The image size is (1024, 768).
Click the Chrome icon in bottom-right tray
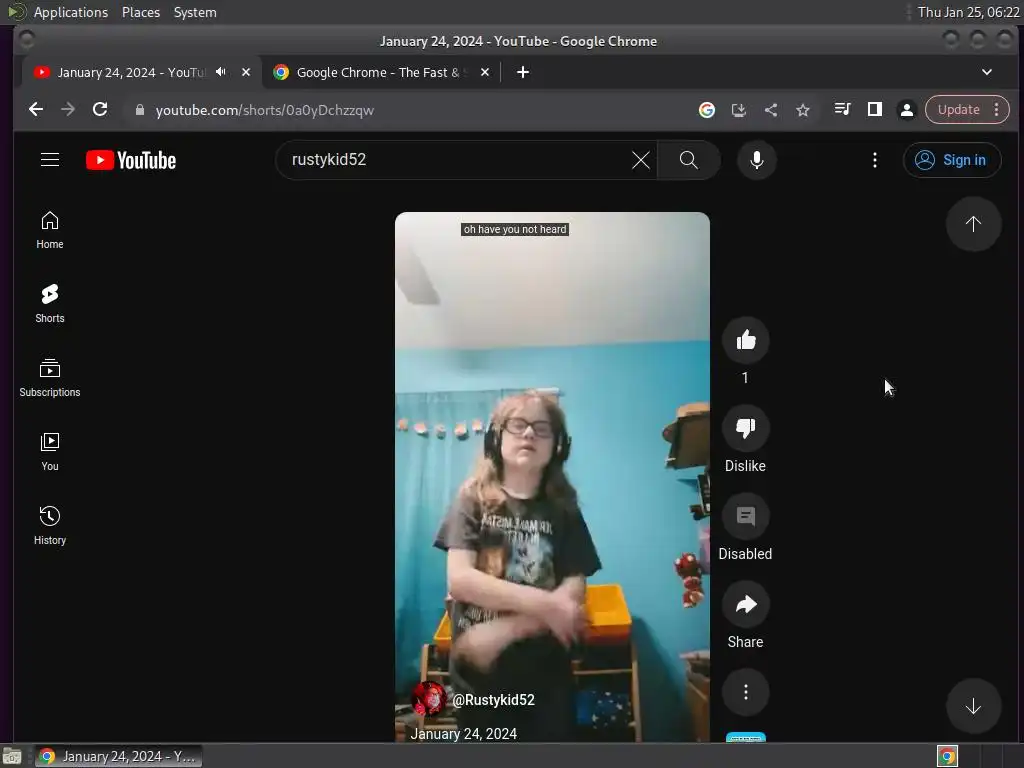coord(947,756)
